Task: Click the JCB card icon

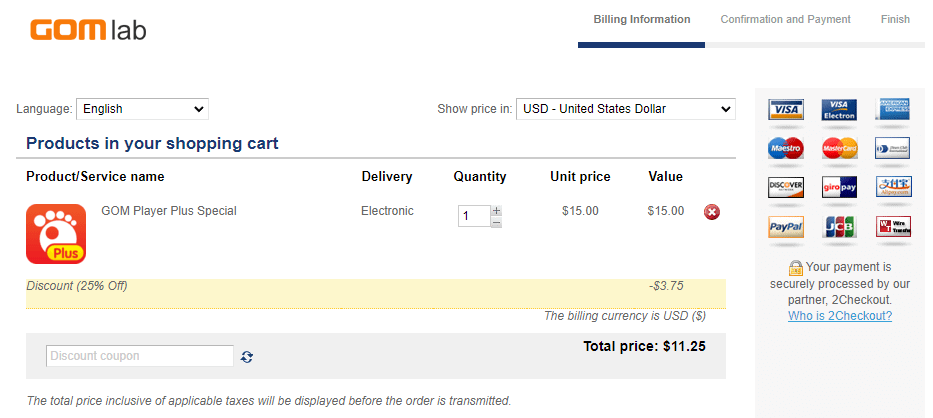Action: (x=840, y=226)
